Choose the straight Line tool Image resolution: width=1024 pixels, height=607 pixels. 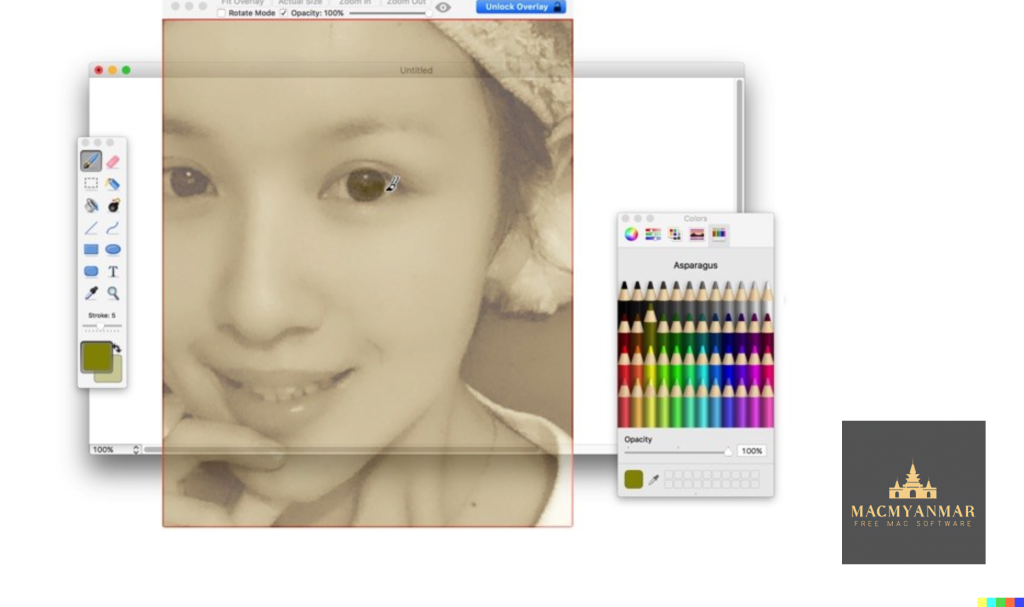pos(91,227)
